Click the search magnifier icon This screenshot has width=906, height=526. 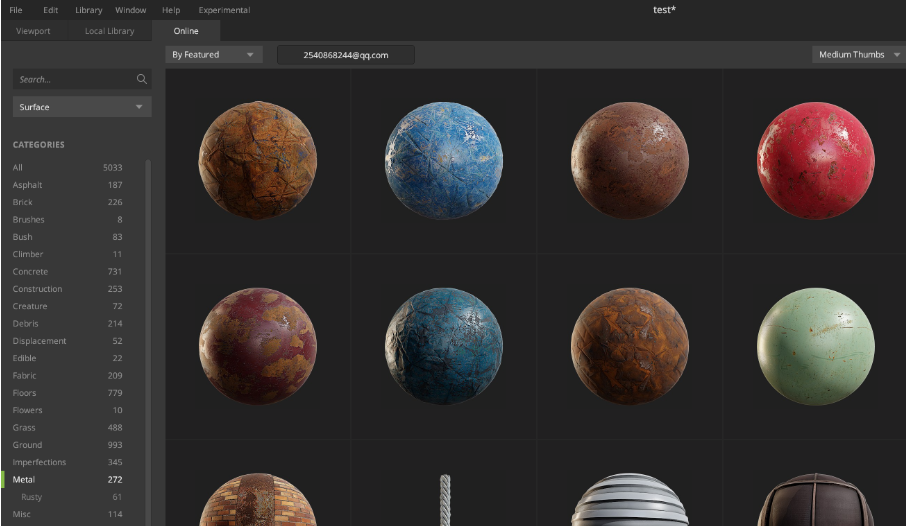(x=142, y=79)
